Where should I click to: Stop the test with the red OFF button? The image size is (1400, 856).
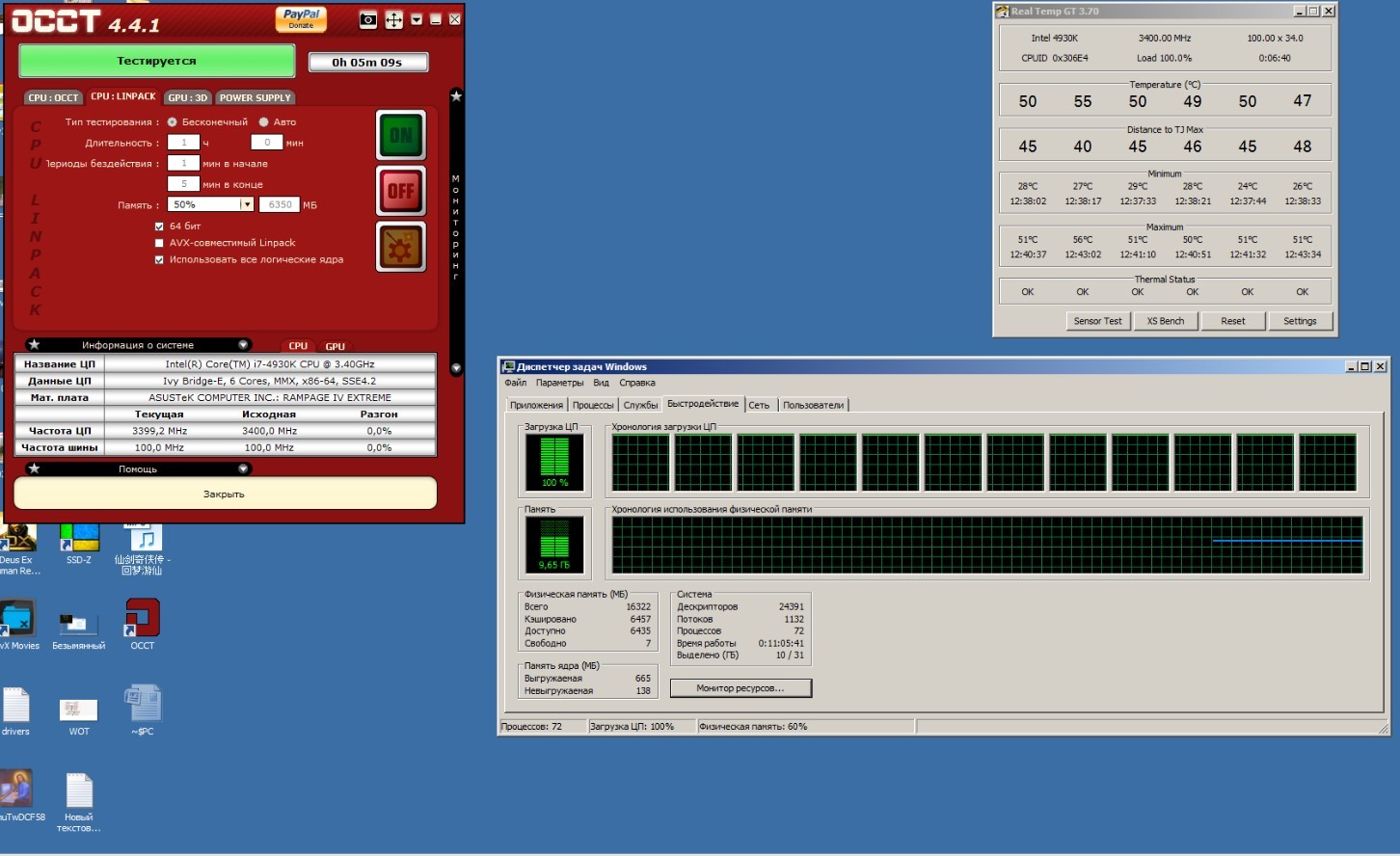coord(401,190)
